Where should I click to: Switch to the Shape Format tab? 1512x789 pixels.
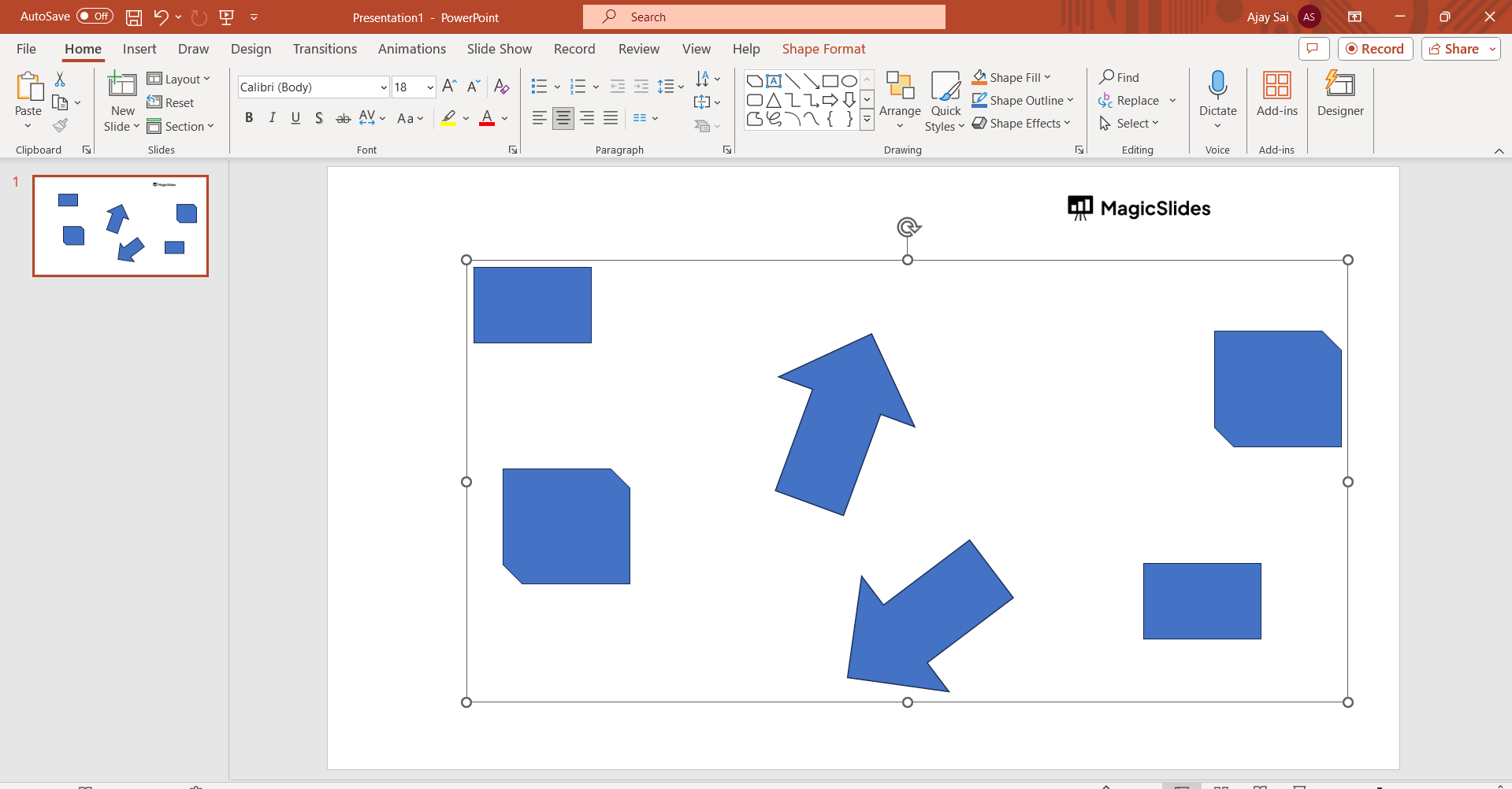[x=823, y=49]
